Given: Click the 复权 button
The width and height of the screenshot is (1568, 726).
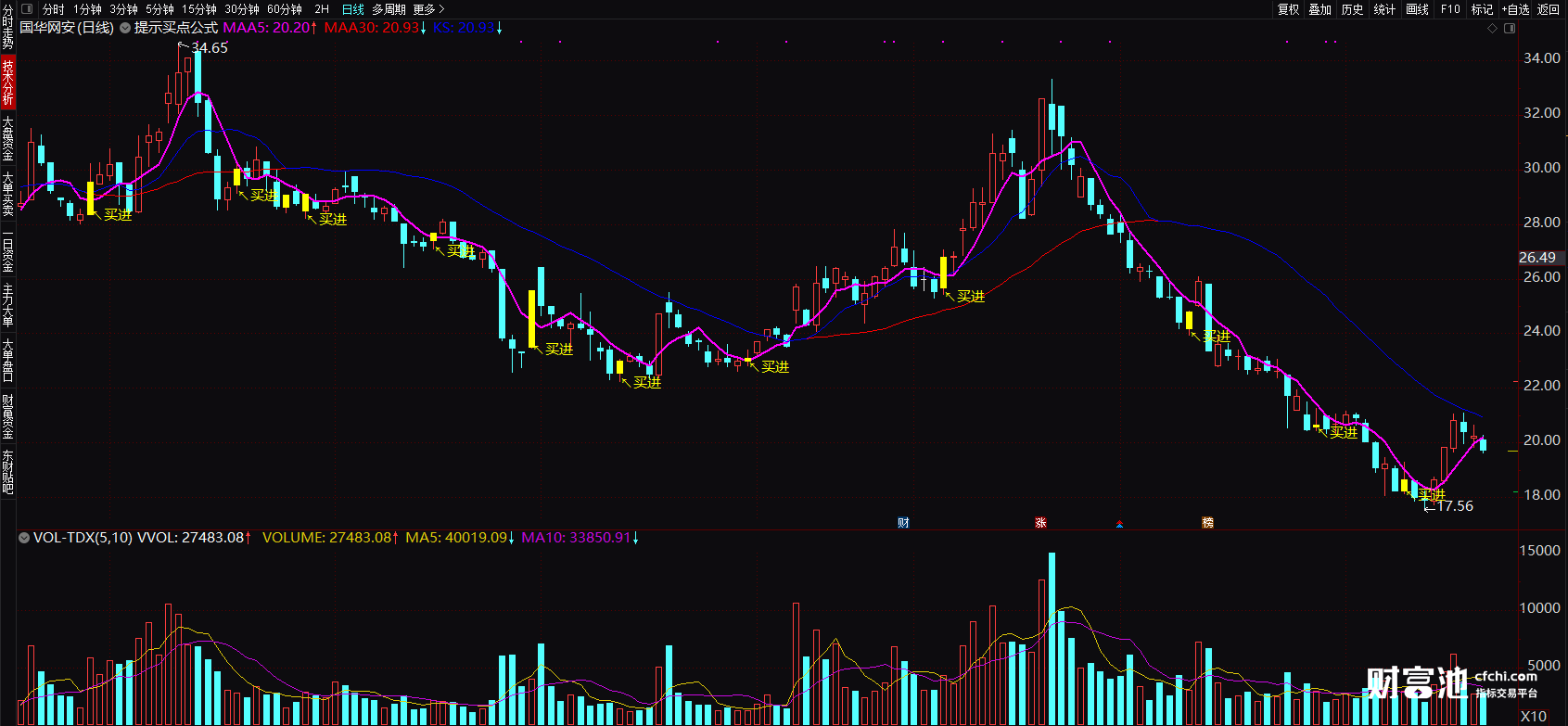Looking at the screenshot, I should (x=1288, y=9).
